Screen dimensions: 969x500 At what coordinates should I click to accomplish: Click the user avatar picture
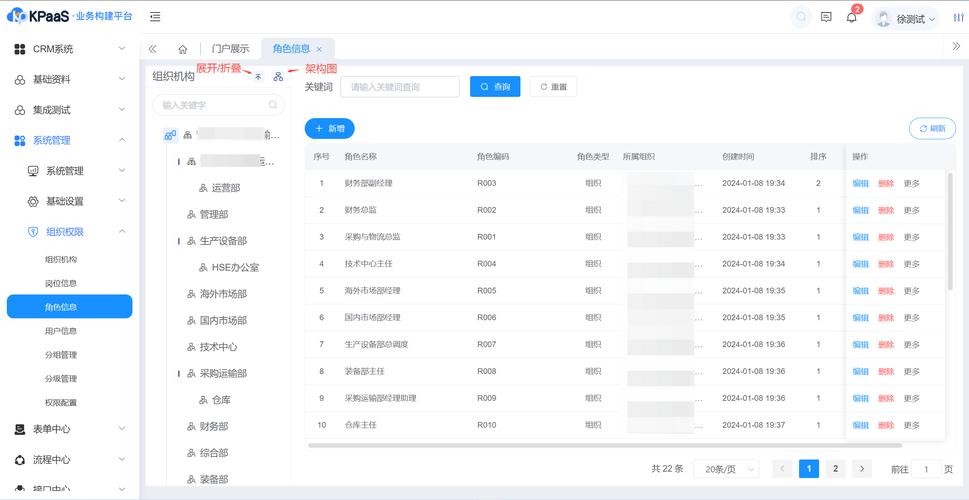(x=884, y=19)
